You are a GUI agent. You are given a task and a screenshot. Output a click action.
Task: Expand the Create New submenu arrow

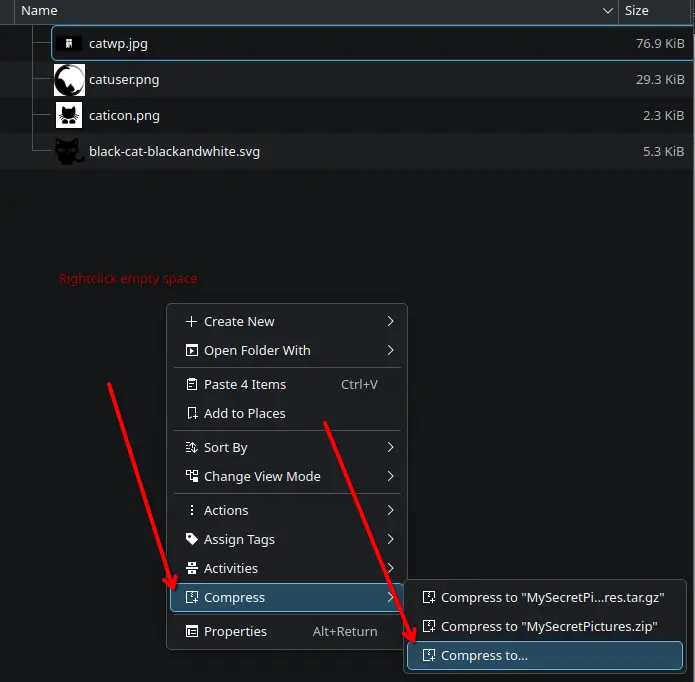(390, 322)
